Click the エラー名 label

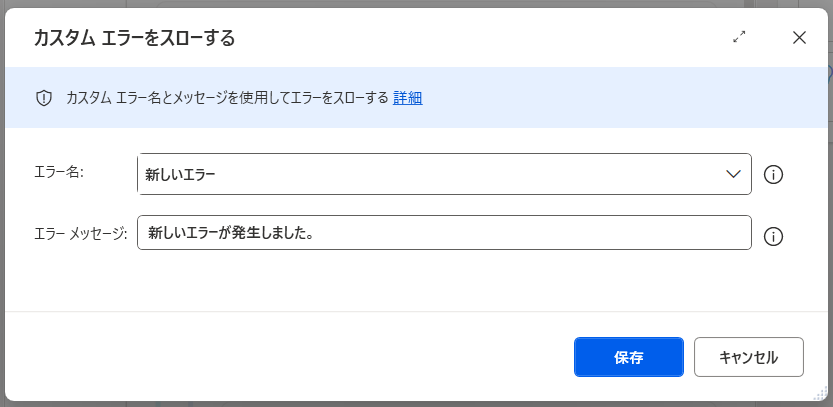59,172
